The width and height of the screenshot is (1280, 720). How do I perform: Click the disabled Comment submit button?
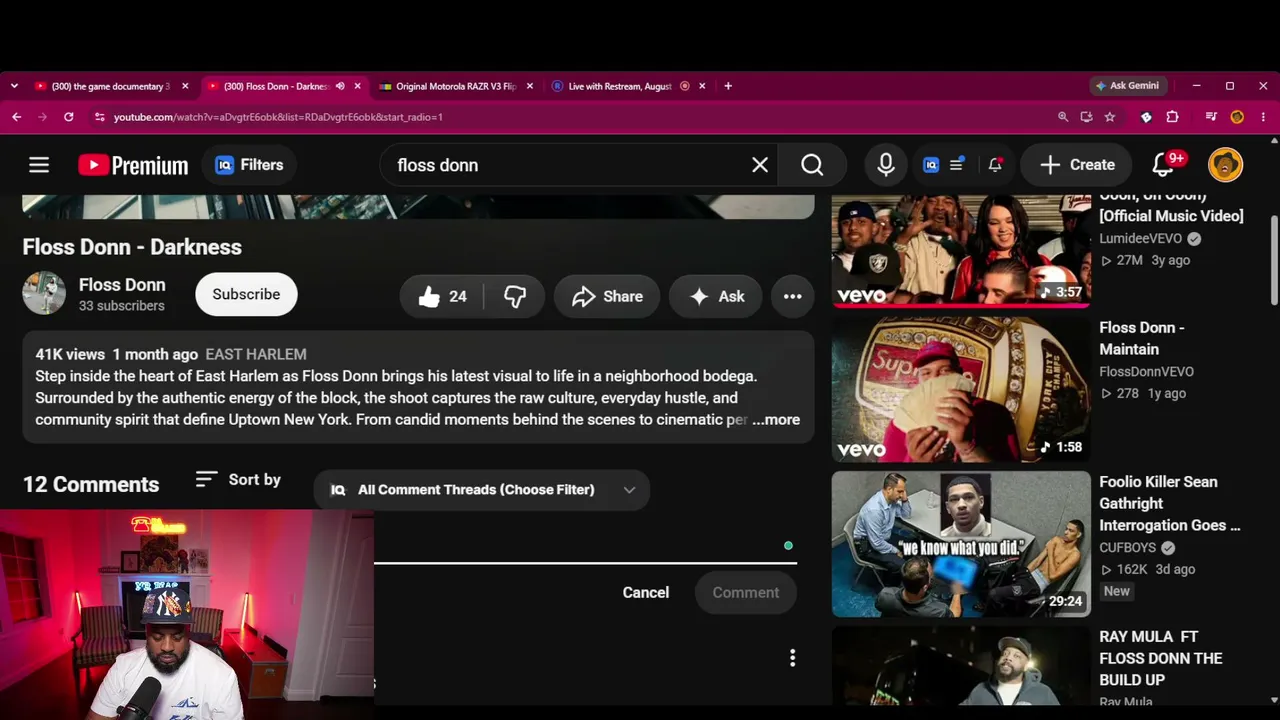[746, 592]
